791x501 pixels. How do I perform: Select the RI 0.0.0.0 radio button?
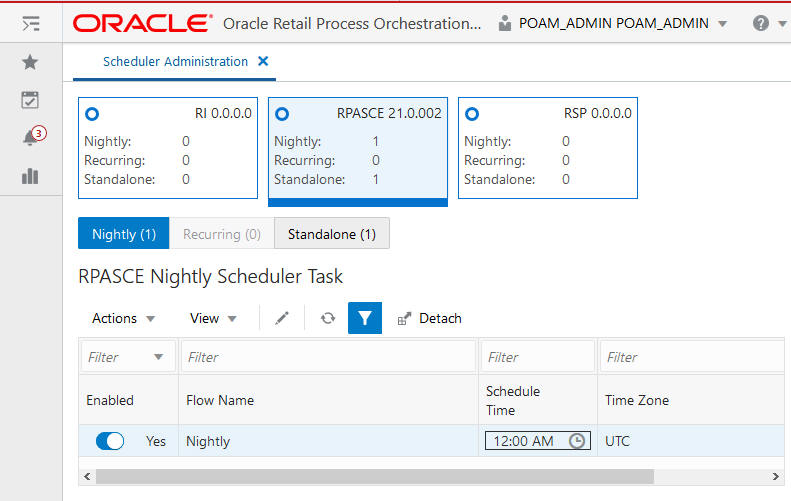point(92,114)
